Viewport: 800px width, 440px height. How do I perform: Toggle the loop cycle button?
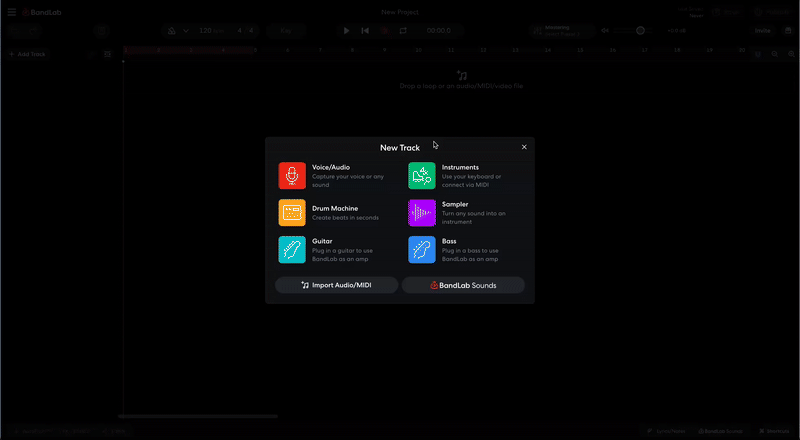click(x=403, y=31)
